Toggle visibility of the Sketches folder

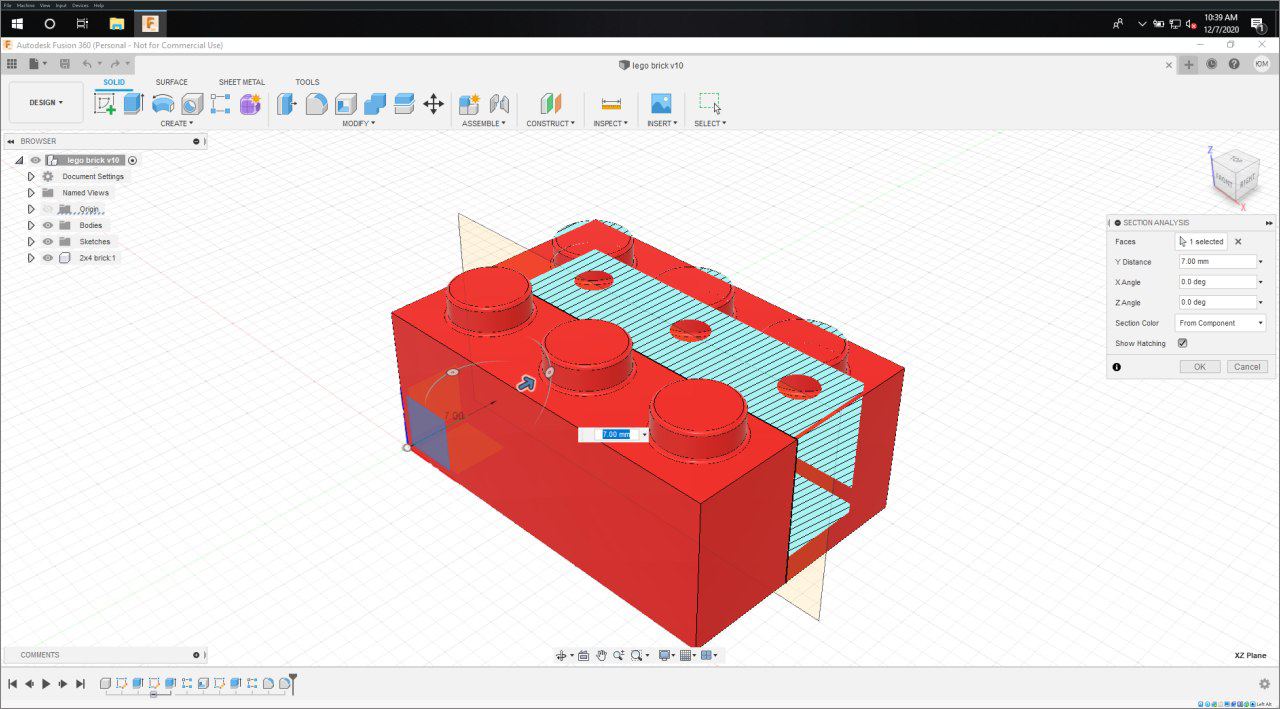pos(47,241)
